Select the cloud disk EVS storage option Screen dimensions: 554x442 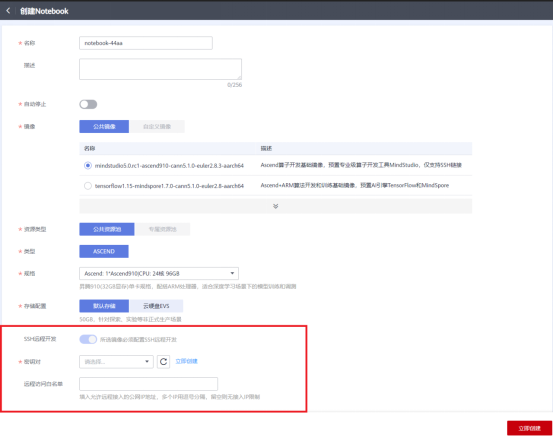coord(156,306)
